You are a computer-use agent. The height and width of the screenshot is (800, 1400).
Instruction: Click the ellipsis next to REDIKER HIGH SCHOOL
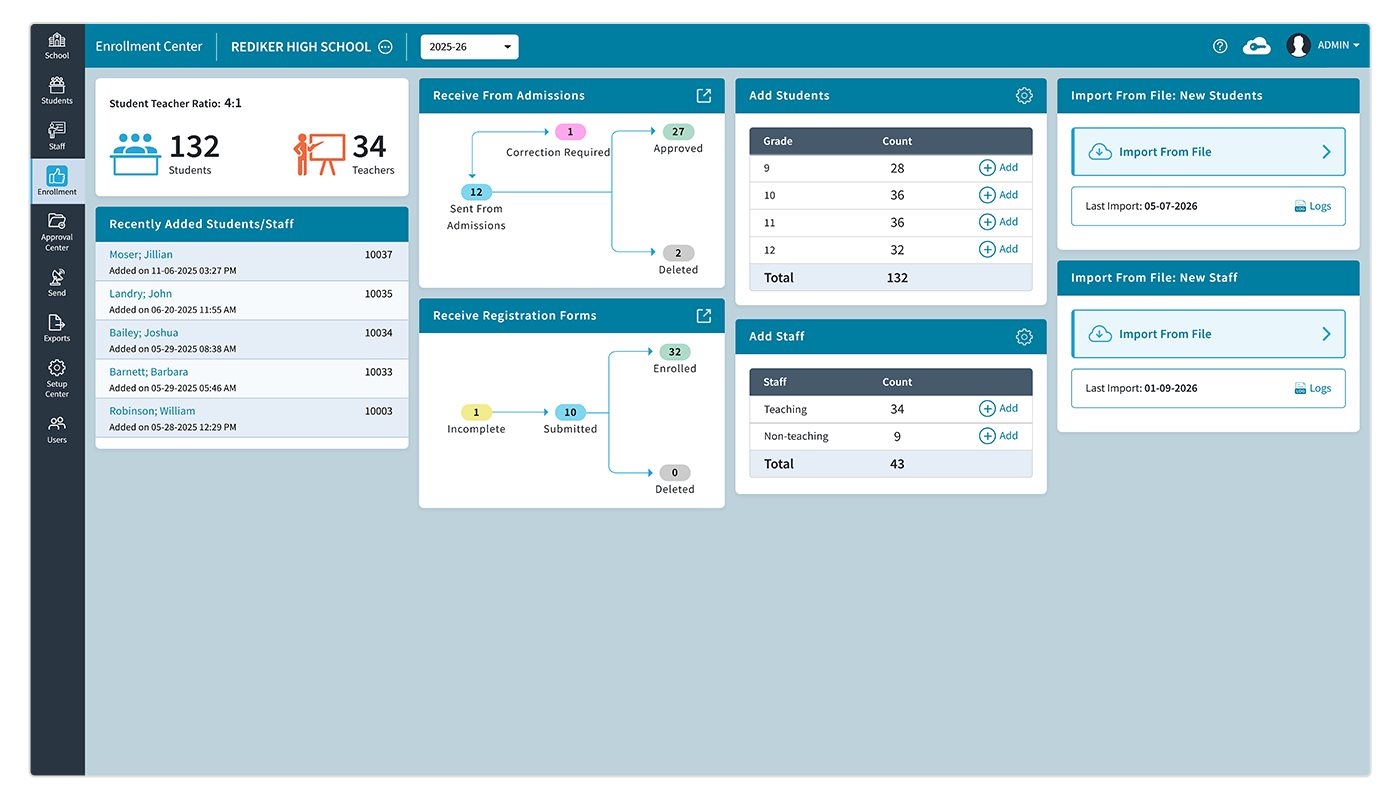pos(385,47)
